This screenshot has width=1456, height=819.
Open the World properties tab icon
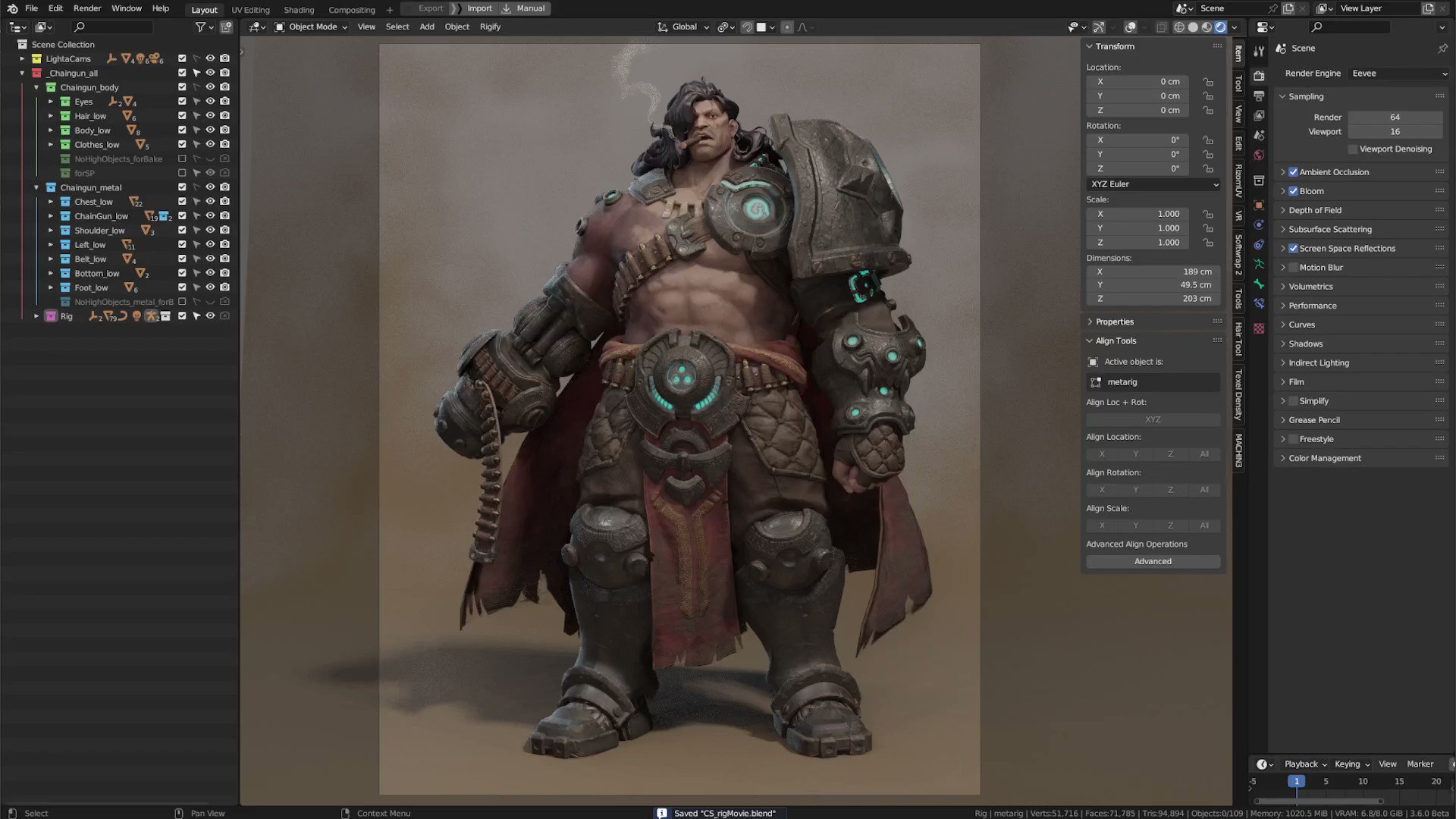(1259, 155)
